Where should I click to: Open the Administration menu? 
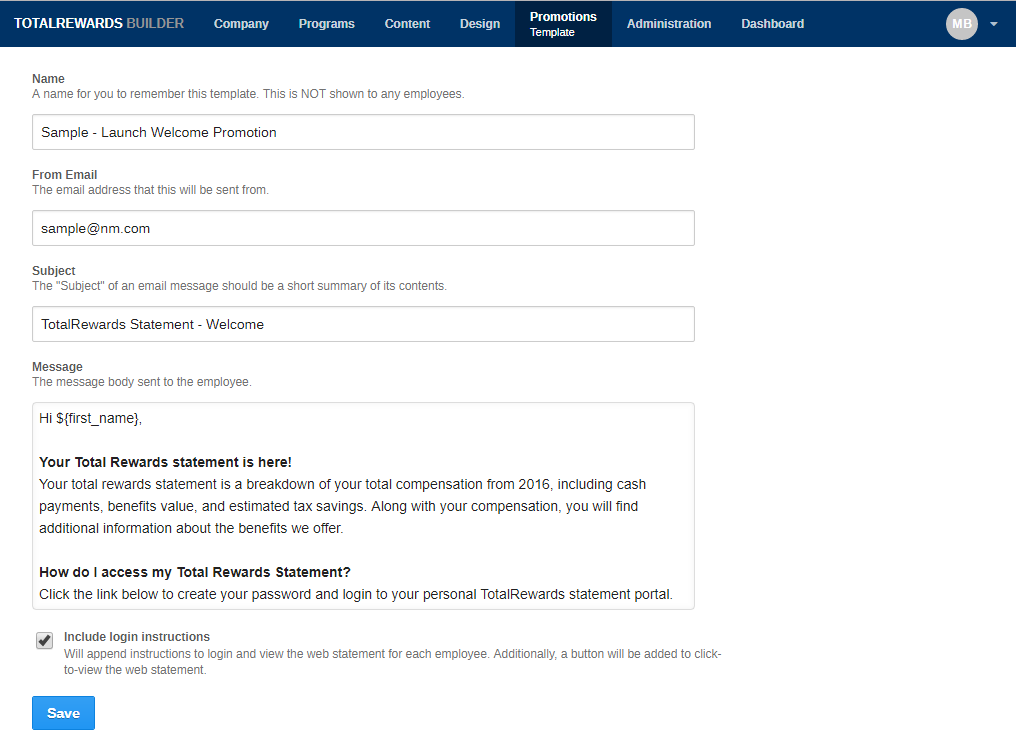(x=669, y=24)
